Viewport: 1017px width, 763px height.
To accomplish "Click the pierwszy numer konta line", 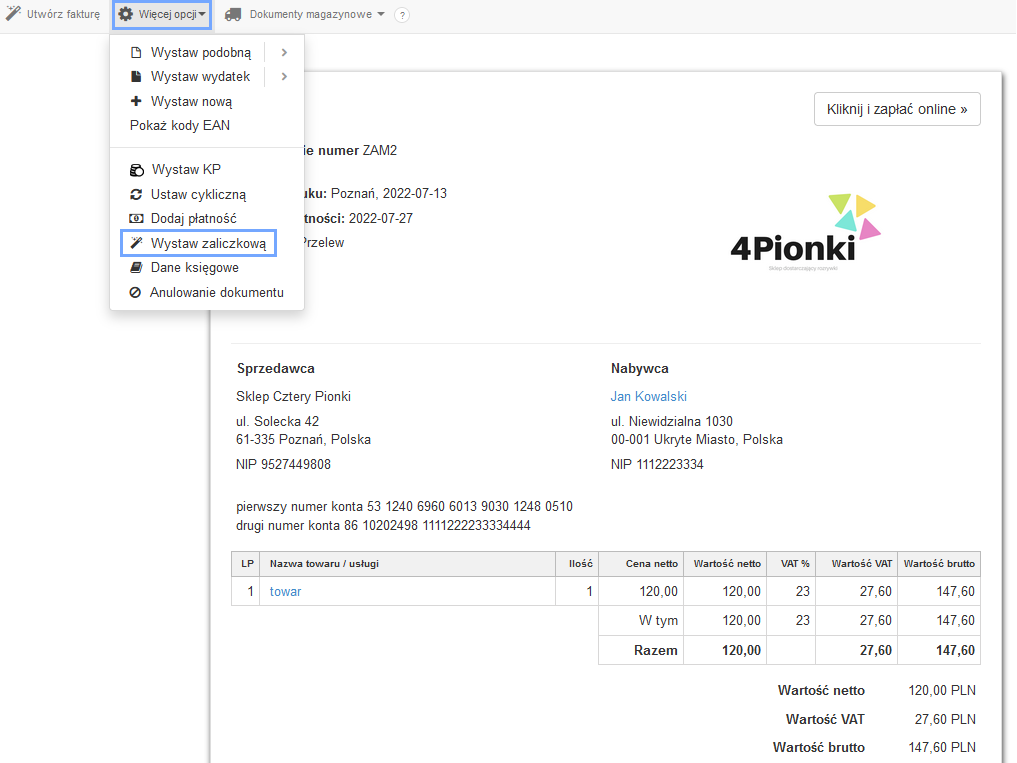I will pos(405,507).
